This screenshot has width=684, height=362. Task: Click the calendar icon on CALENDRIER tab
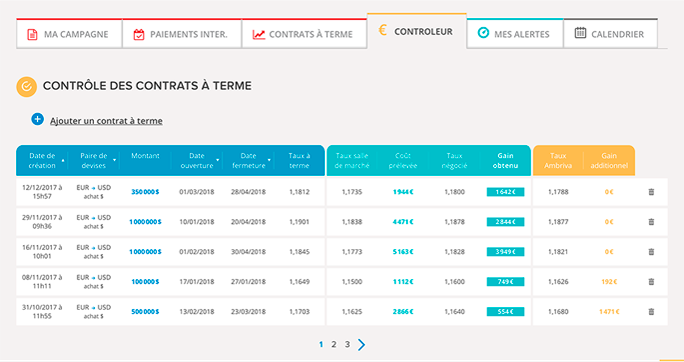pyautogui.click(x=580, y=33)
